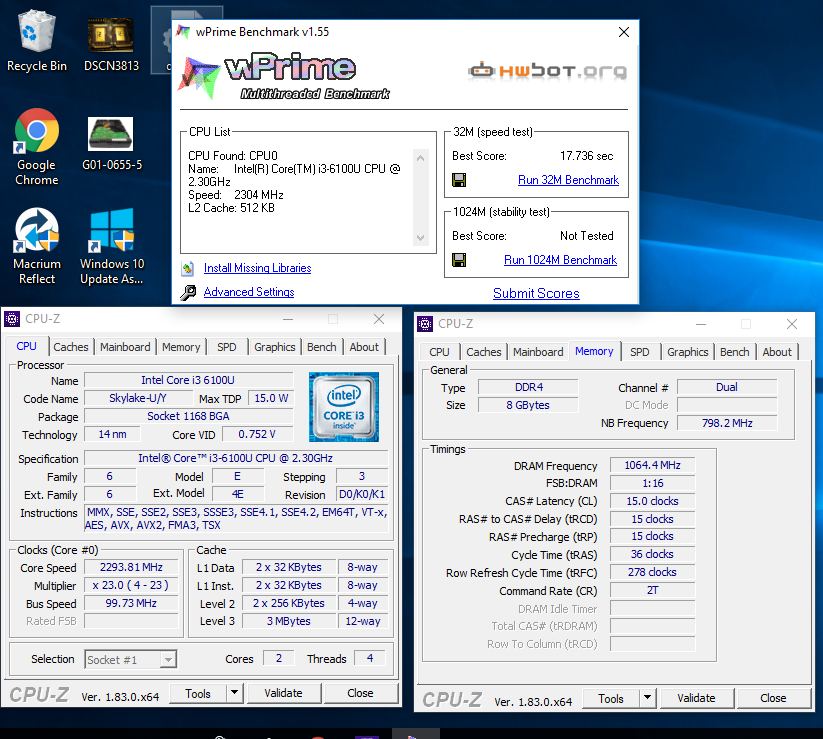Viewport: 823px width, 739px height.
Task: Open About tab in right CPU-Z
Action: (777, 352)
